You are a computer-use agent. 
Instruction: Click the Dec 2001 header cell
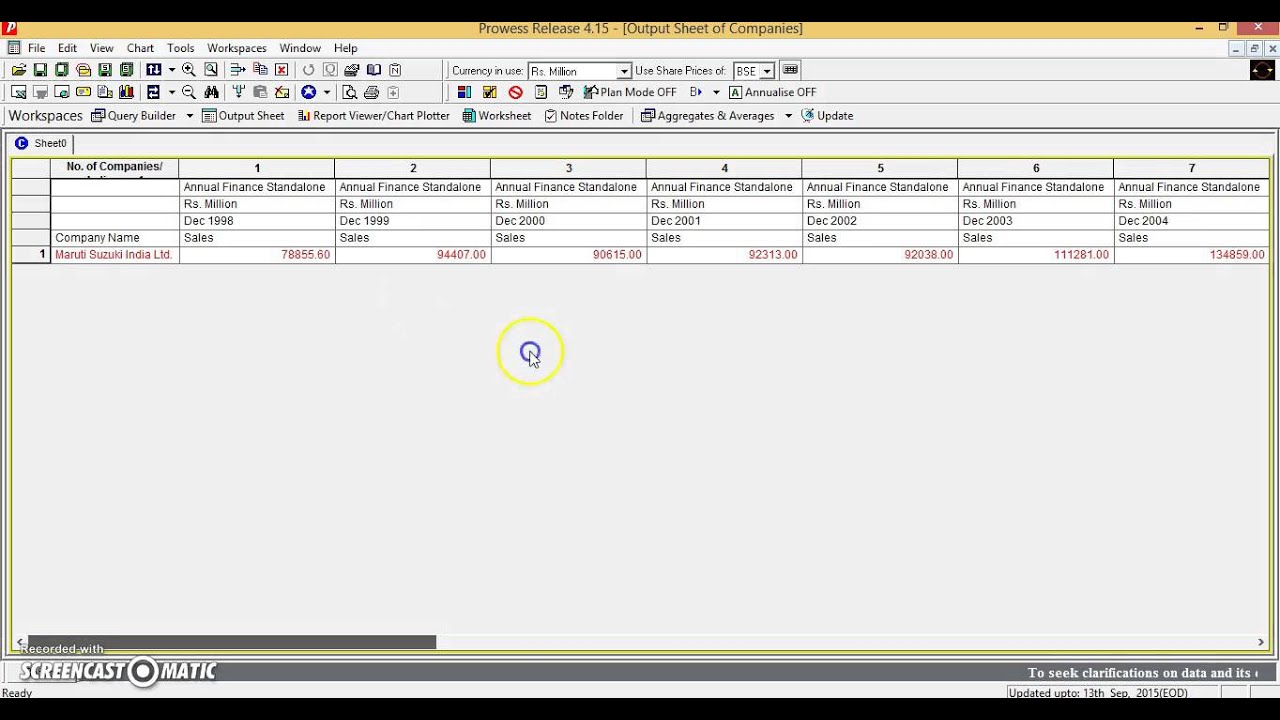point(724,221)
